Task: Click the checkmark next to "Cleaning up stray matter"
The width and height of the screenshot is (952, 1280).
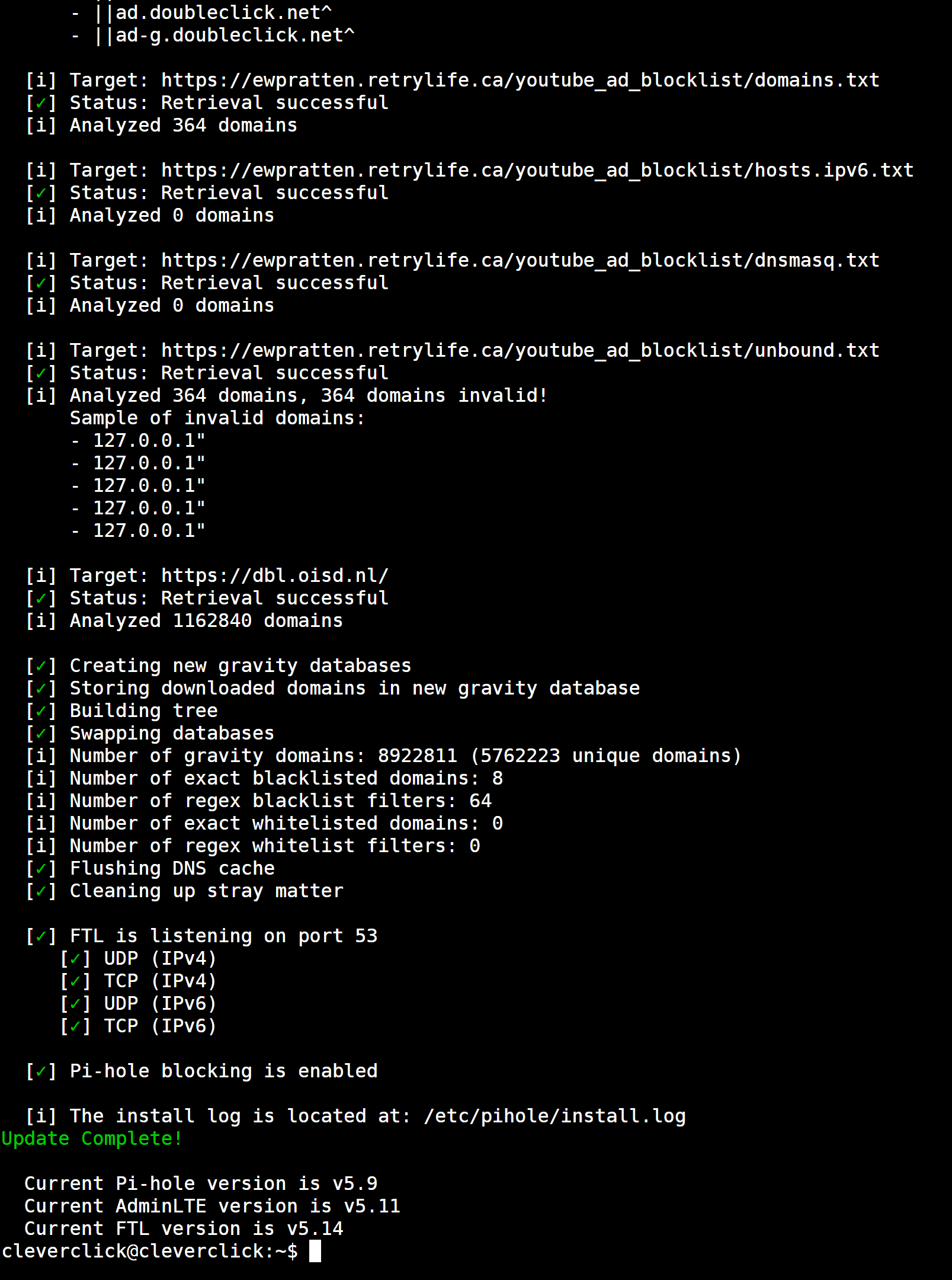Action: (x=41, y=891)
